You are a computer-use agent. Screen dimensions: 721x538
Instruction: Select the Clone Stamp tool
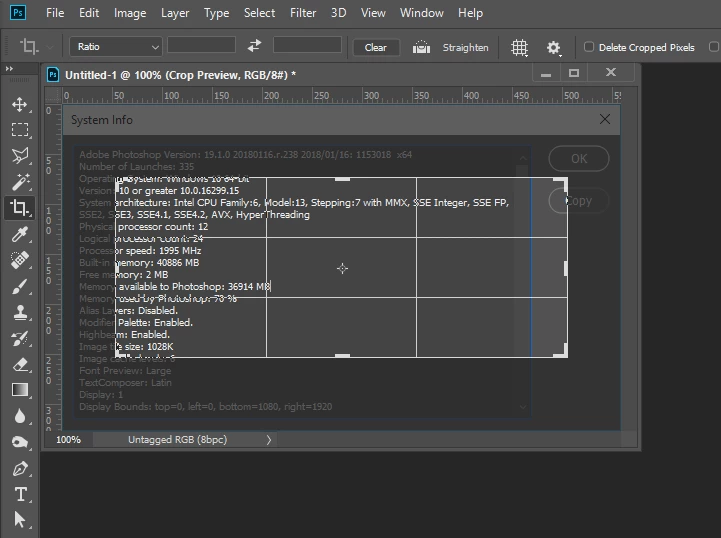(19, 313)
